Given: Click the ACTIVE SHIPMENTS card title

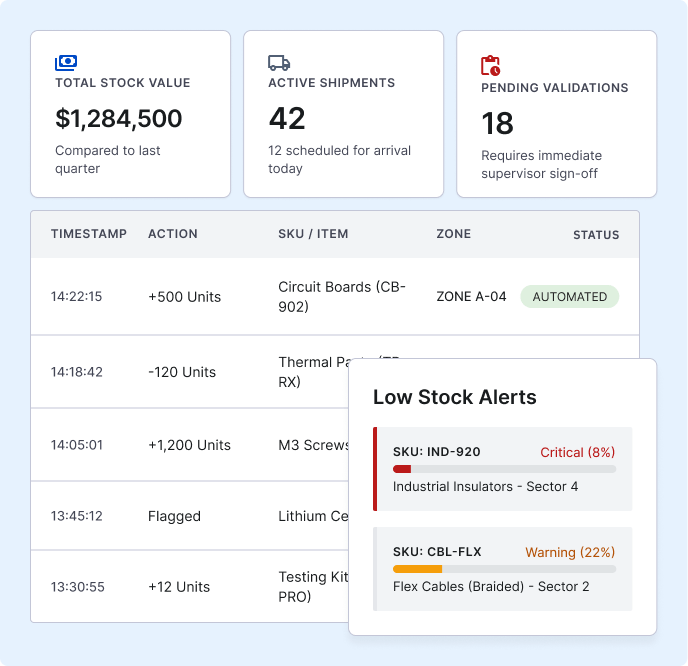Looking at the screenshot, I should [331, 83].
